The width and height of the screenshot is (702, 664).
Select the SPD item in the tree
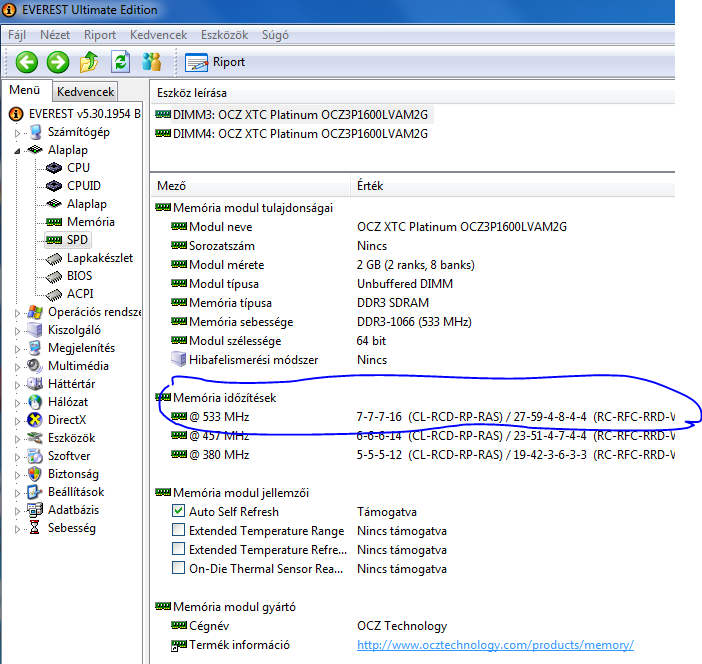click(x=67, y=240)
